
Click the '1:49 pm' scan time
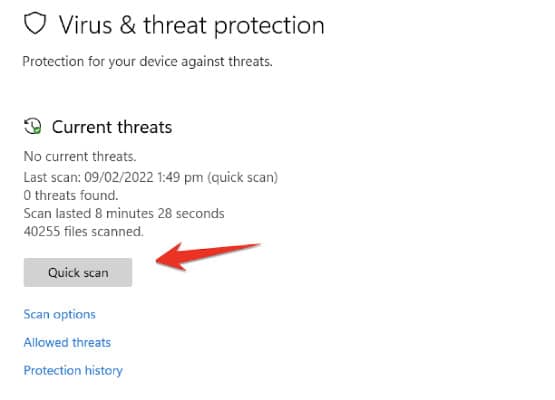point(180,177)
